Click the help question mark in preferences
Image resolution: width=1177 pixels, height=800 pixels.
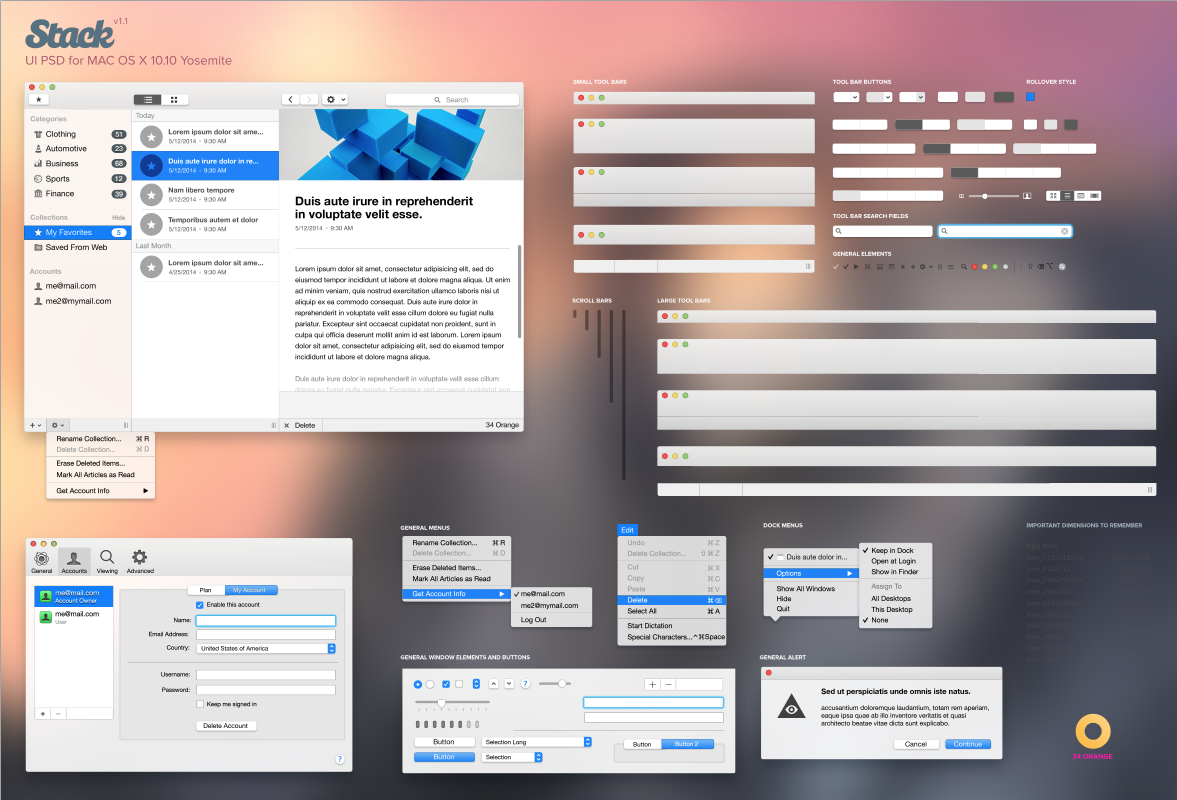pyautogui.click(x=339, y=759)
